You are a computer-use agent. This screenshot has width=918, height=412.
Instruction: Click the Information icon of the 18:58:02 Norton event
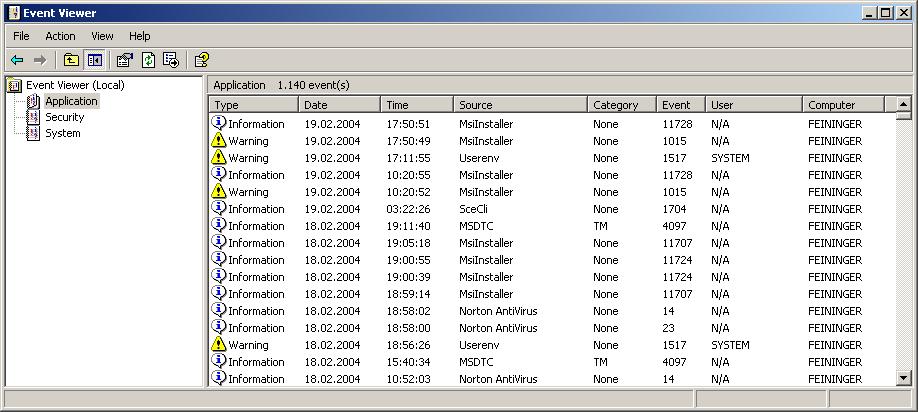pos(218,310)
